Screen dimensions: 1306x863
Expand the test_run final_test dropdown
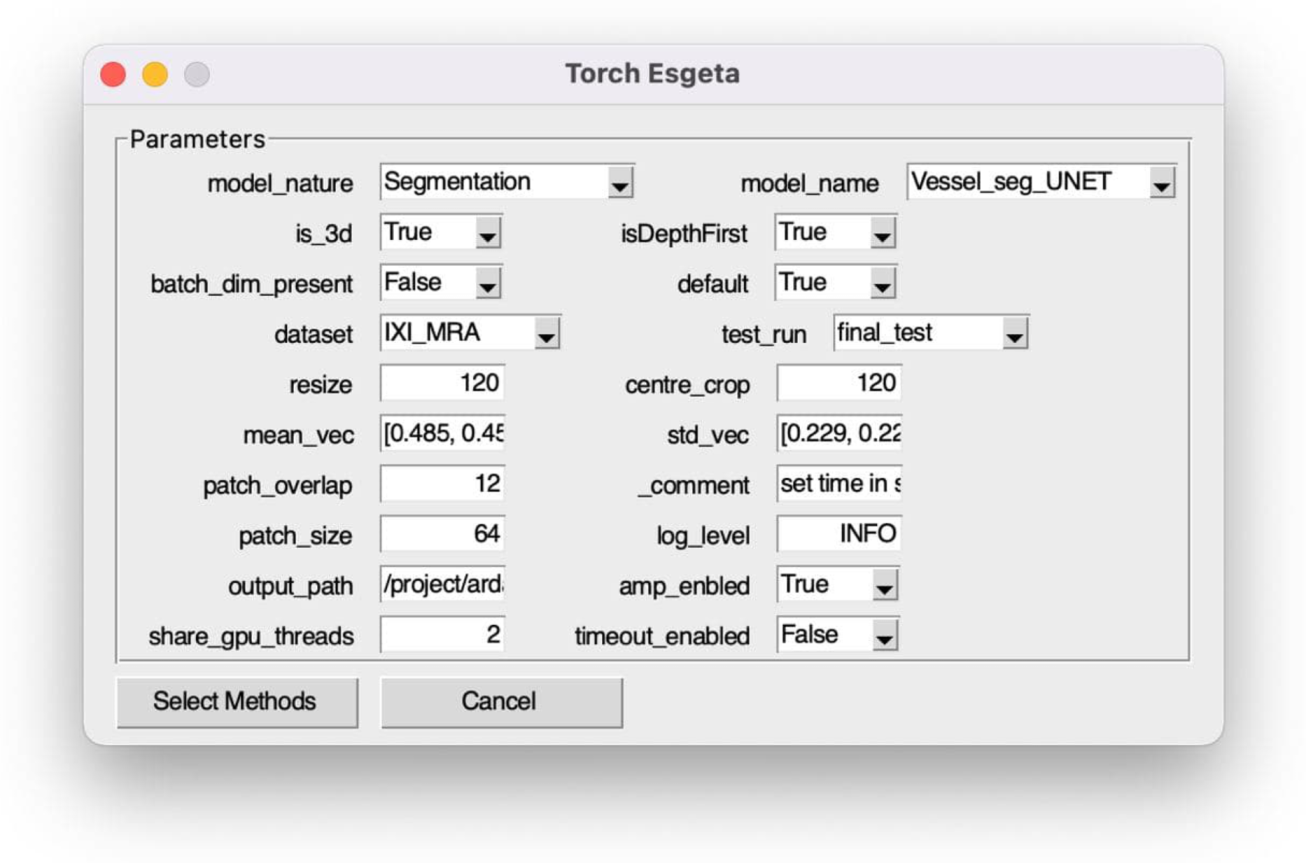(x=930, y=333)
